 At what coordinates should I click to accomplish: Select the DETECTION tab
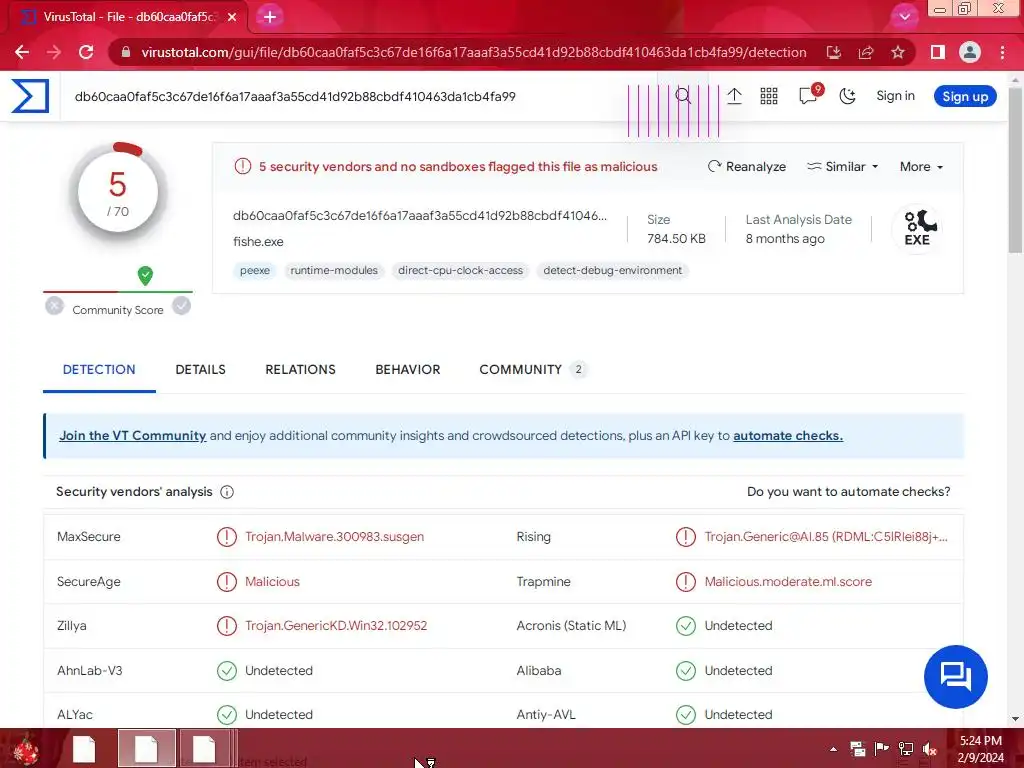pyautogui.click(x=99, y=370)
